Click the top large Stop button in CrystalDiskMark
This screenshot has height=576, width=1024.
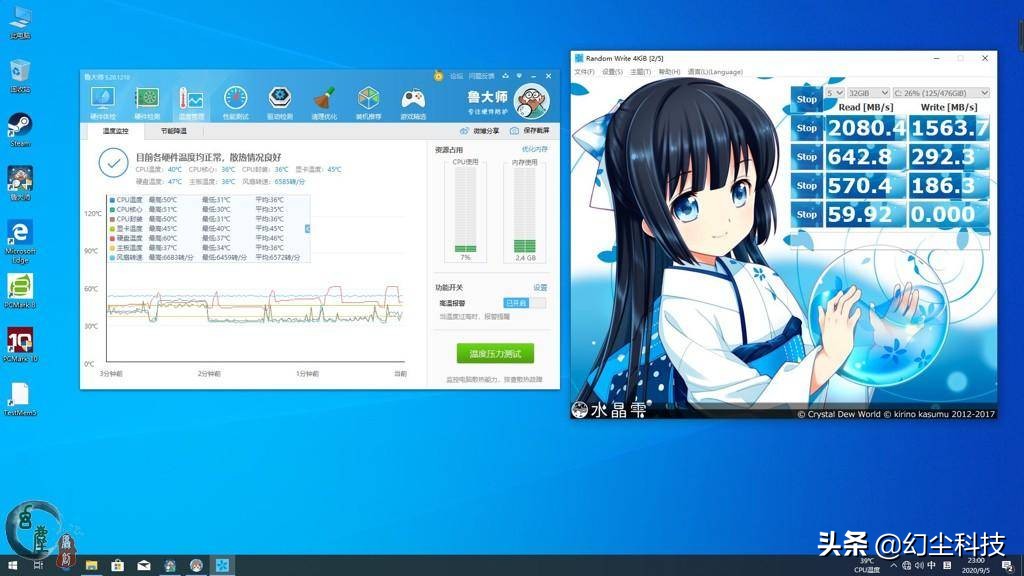click(x=807, y=99)
